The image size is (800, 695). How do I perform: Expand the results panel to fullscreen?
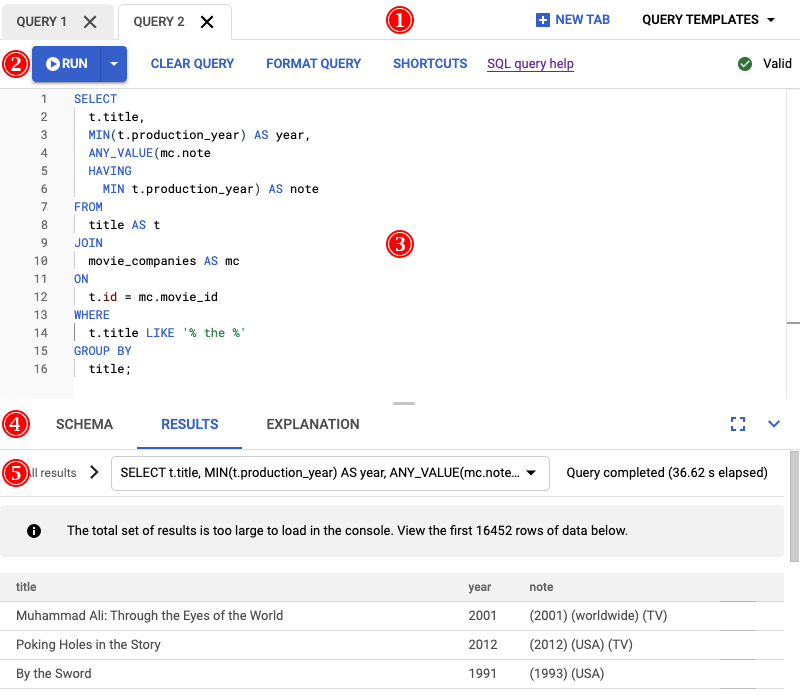coord(738,424)
